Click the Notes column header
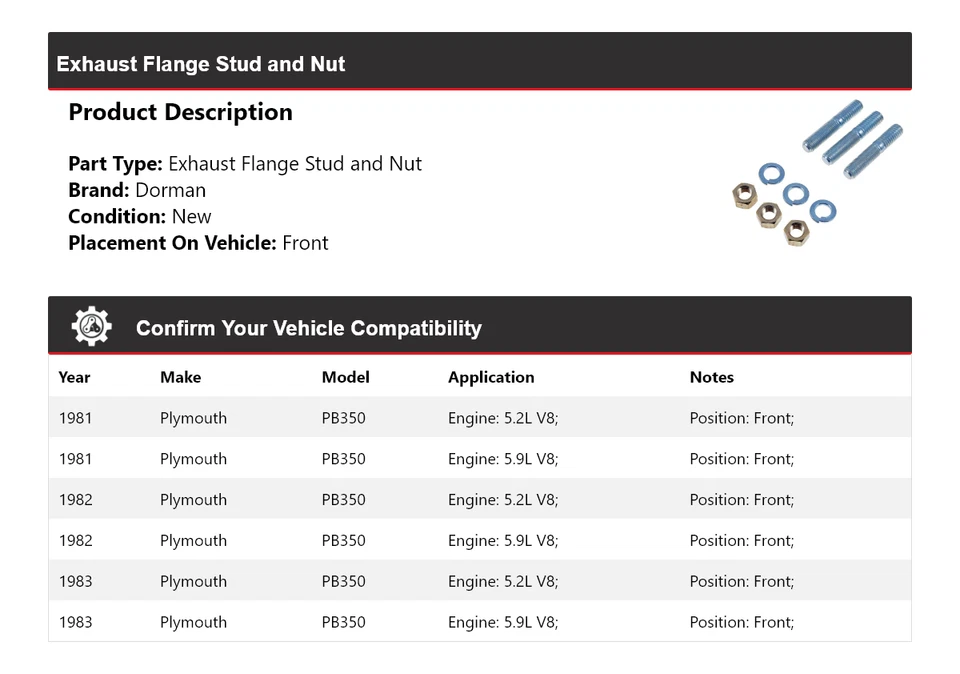Screen dimensions: 960x674 [x=711, y=377]
